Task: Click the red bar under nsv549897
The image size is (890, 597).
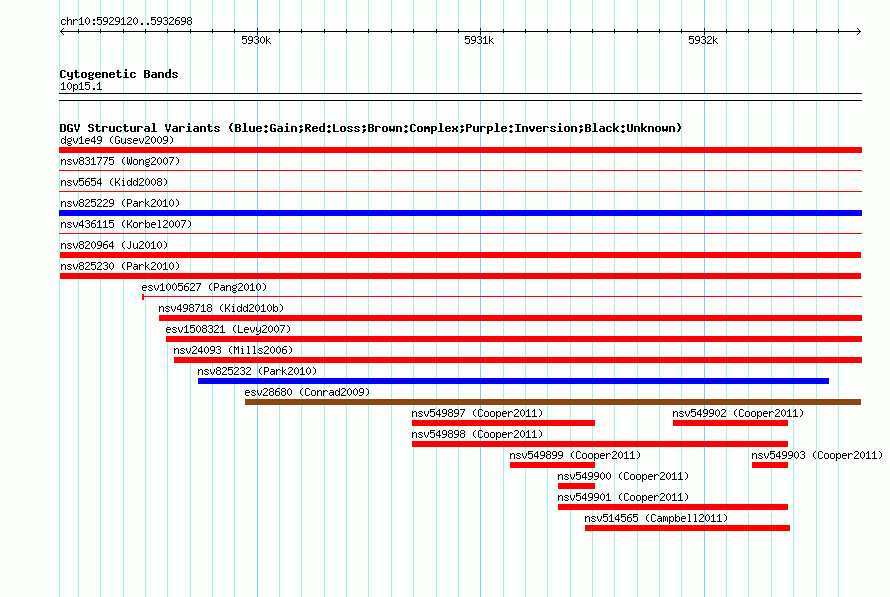Action: pos(503,423)
